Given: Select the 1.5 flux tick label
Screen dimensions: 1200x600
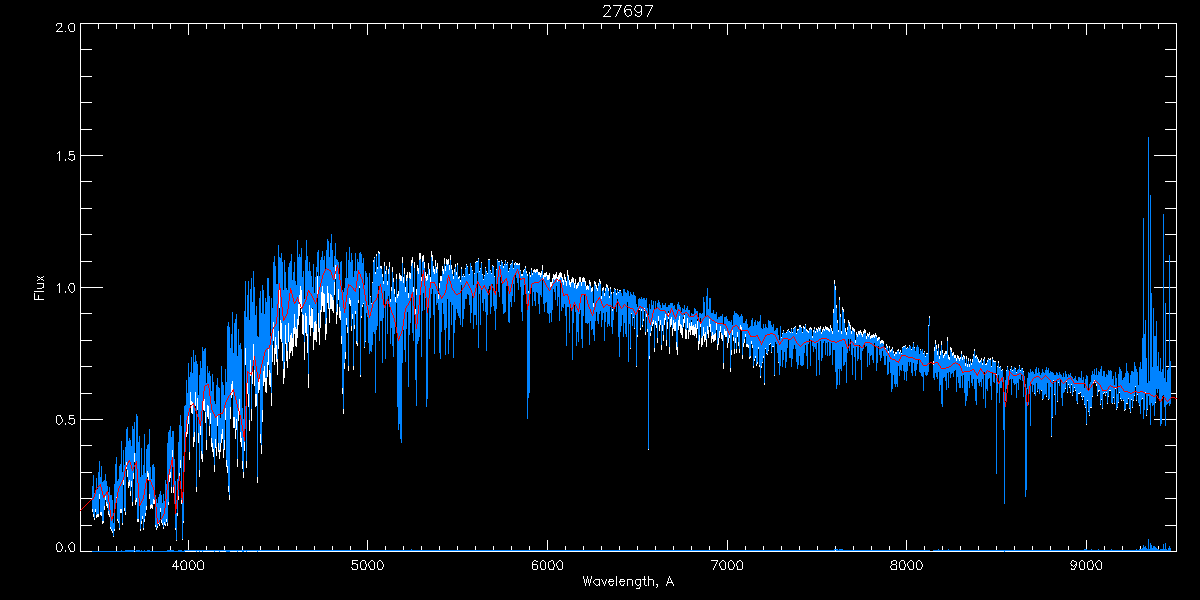Looking at the screenshot, I should (65, 157).
